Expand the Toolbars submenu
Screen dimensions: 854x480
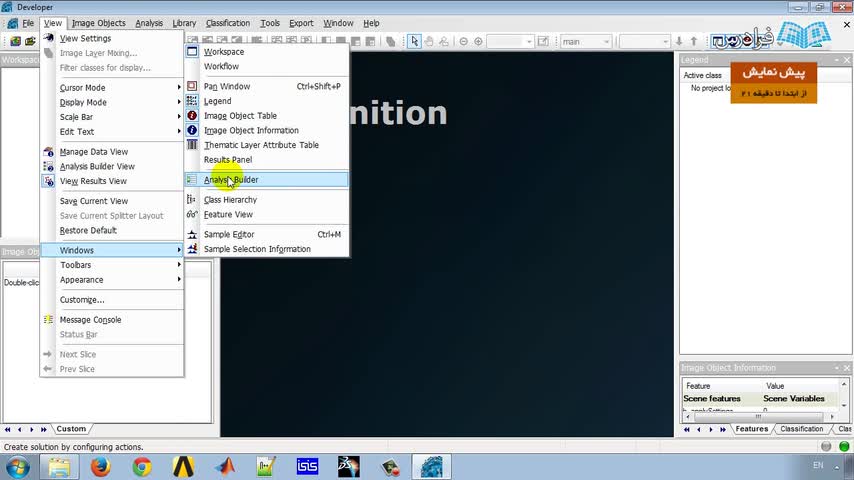point(112,265)
